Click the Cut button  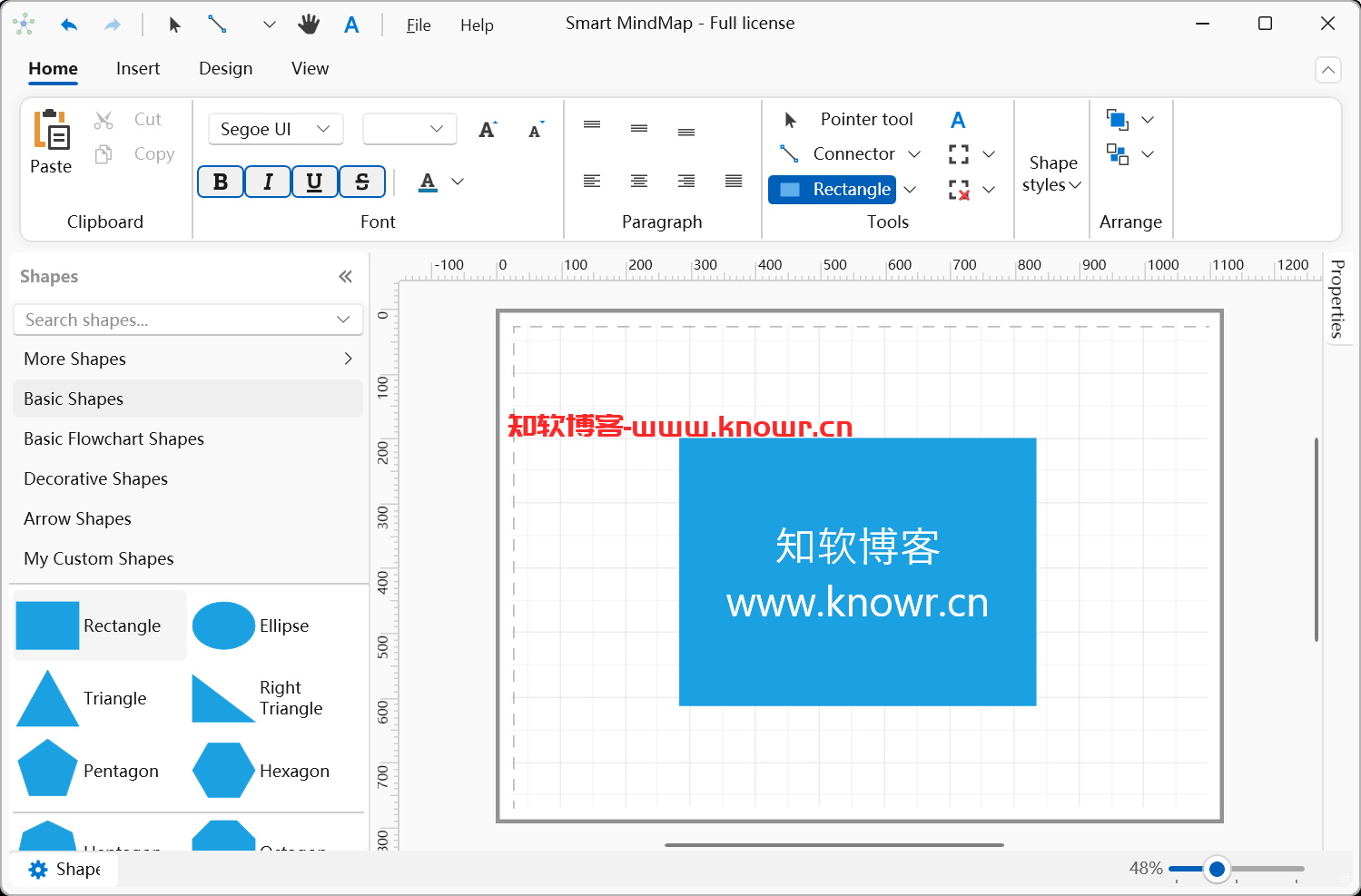[128, 119]
